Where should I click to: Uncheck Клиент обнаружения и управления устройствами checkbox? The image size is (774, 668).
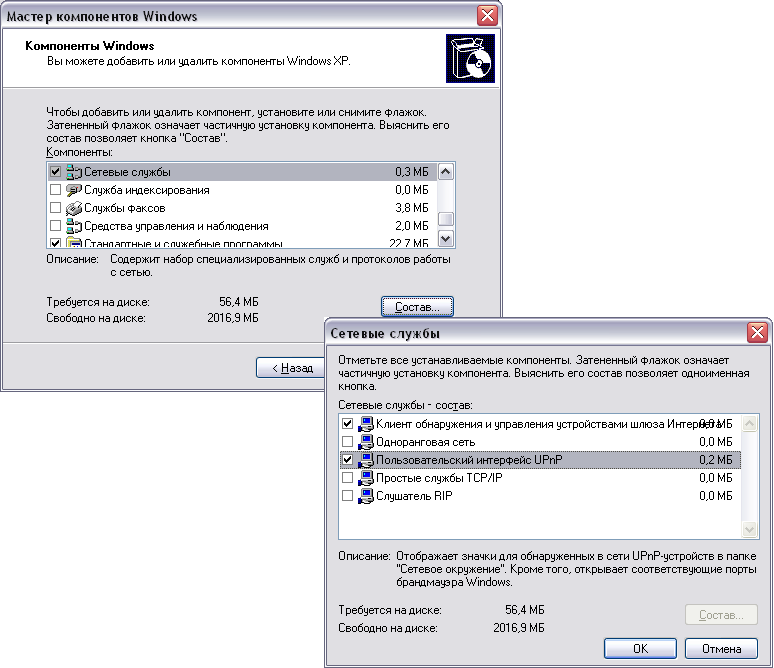tap(348, 424)
